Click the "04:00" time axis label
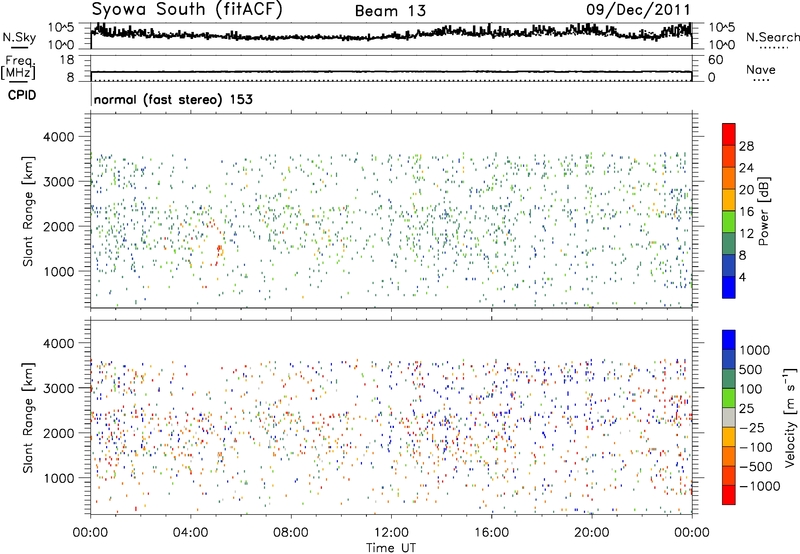Screen dimensions: 800x554 (x=190, y=533)
